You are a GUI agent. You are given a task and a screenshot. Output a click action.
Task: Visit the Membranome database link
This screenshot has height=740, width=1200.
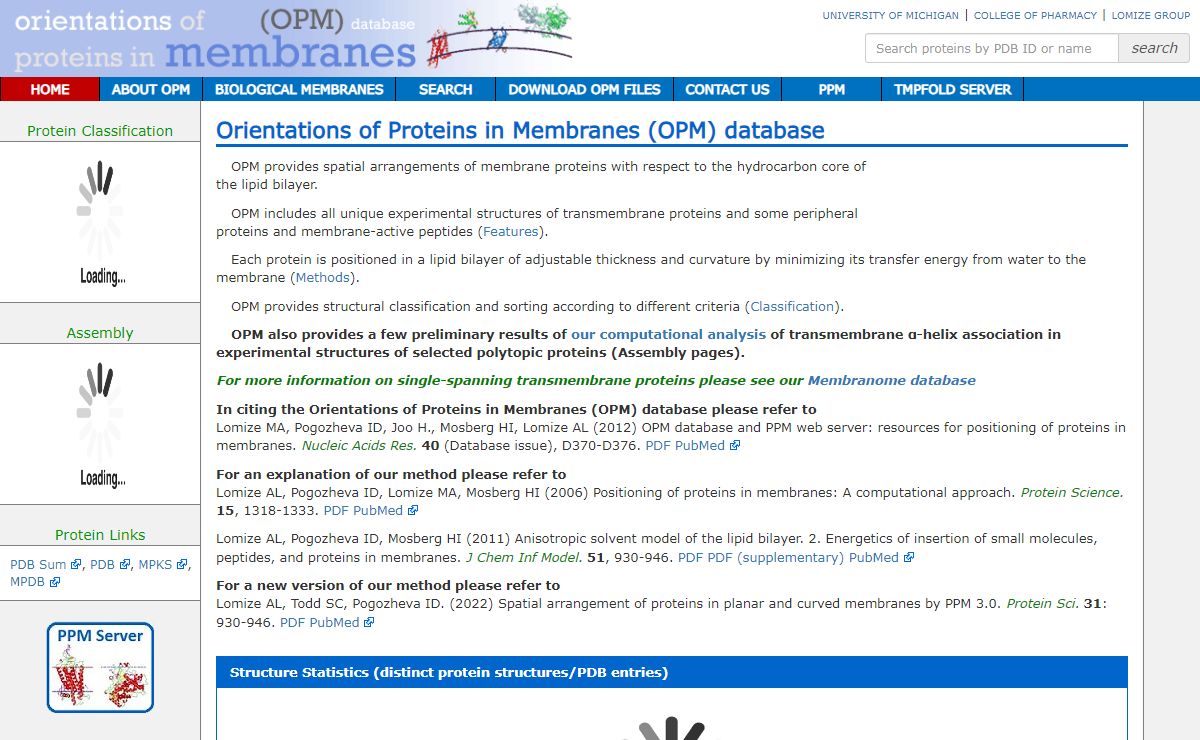point(892,380)
